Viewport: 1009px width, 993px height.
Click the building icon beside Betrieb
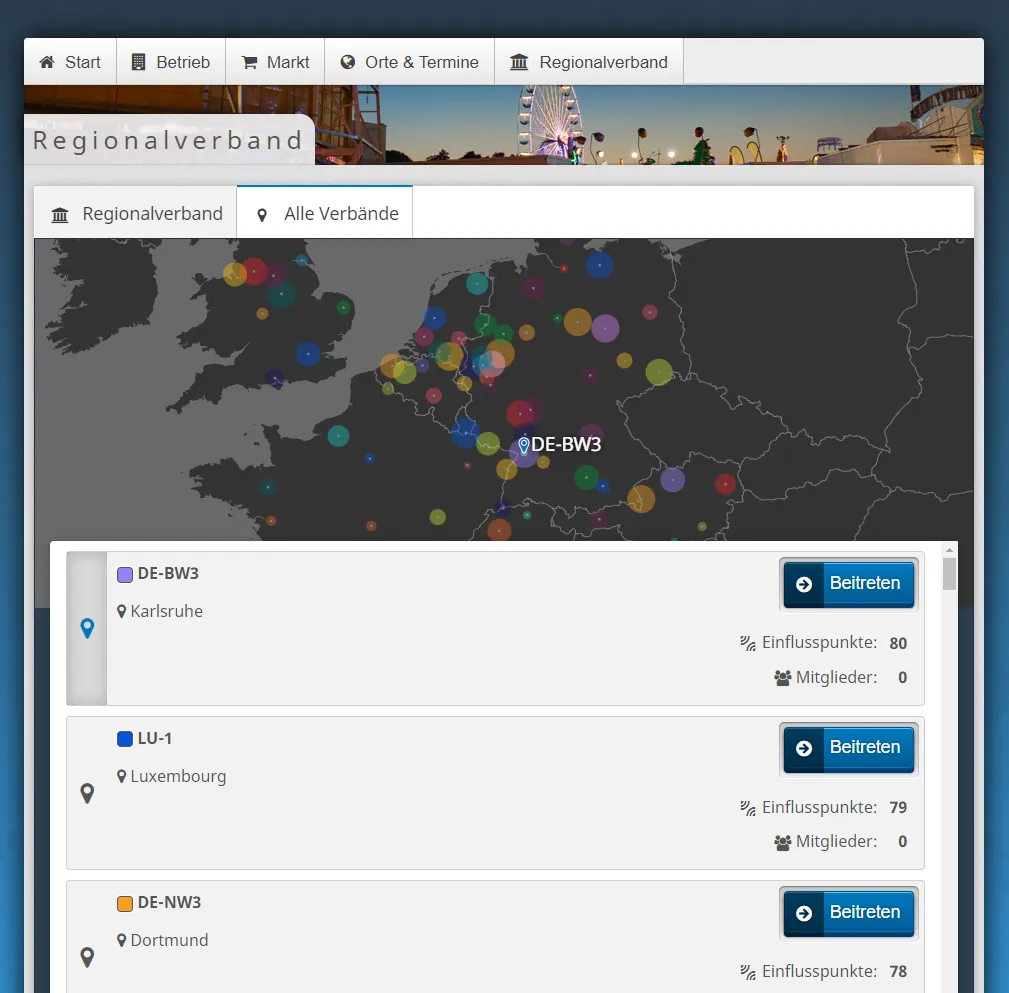coord(139,62)
